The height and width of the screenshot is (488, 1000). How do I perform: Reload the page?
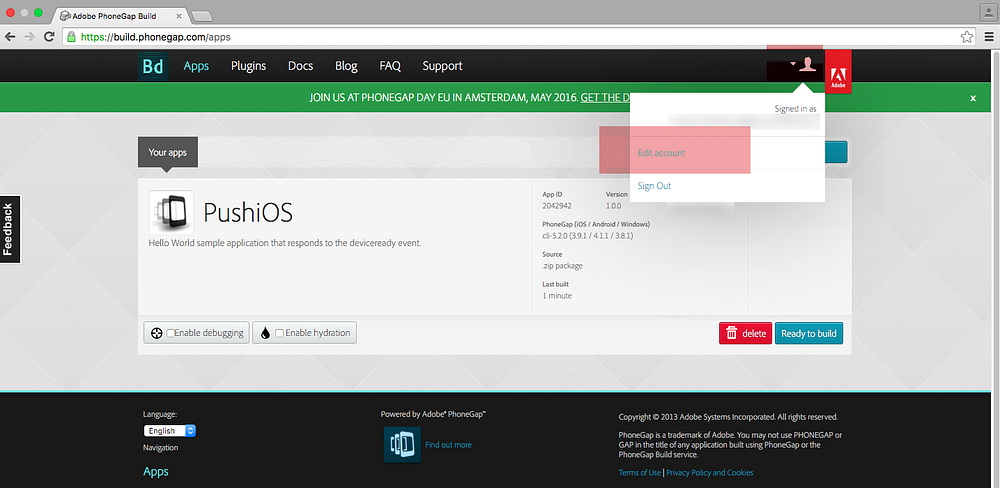49,37
